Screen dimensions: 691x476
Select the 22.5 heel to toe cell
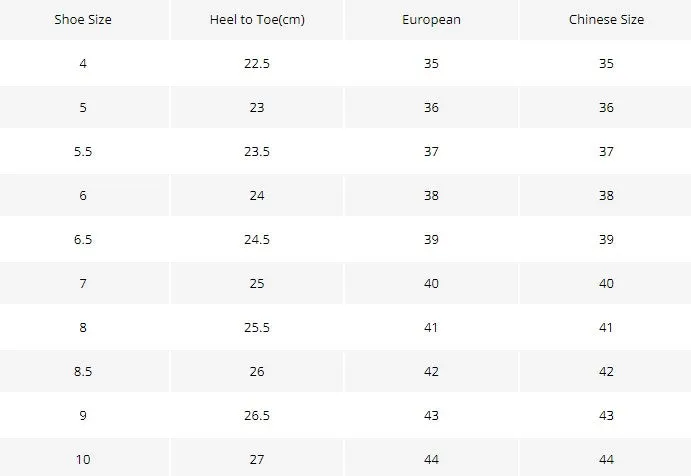tap(257, 63)
